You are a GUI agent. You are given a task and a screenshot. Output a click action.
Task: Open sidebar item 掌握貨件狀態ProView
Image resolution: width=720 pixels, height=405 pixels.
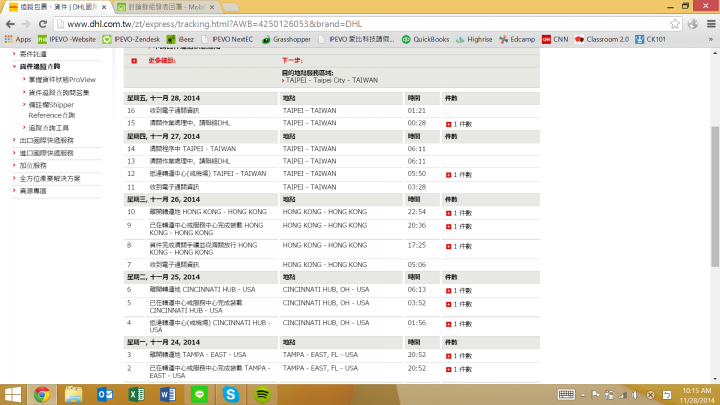coord(62,80)
